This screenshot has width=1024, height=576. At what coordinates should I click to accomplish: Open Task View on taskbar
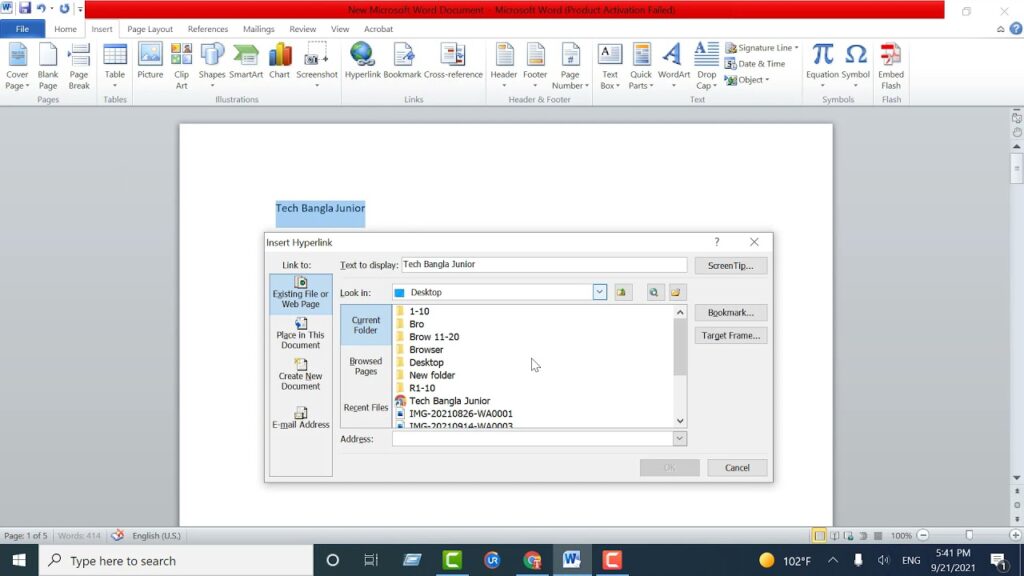(371, 560)
